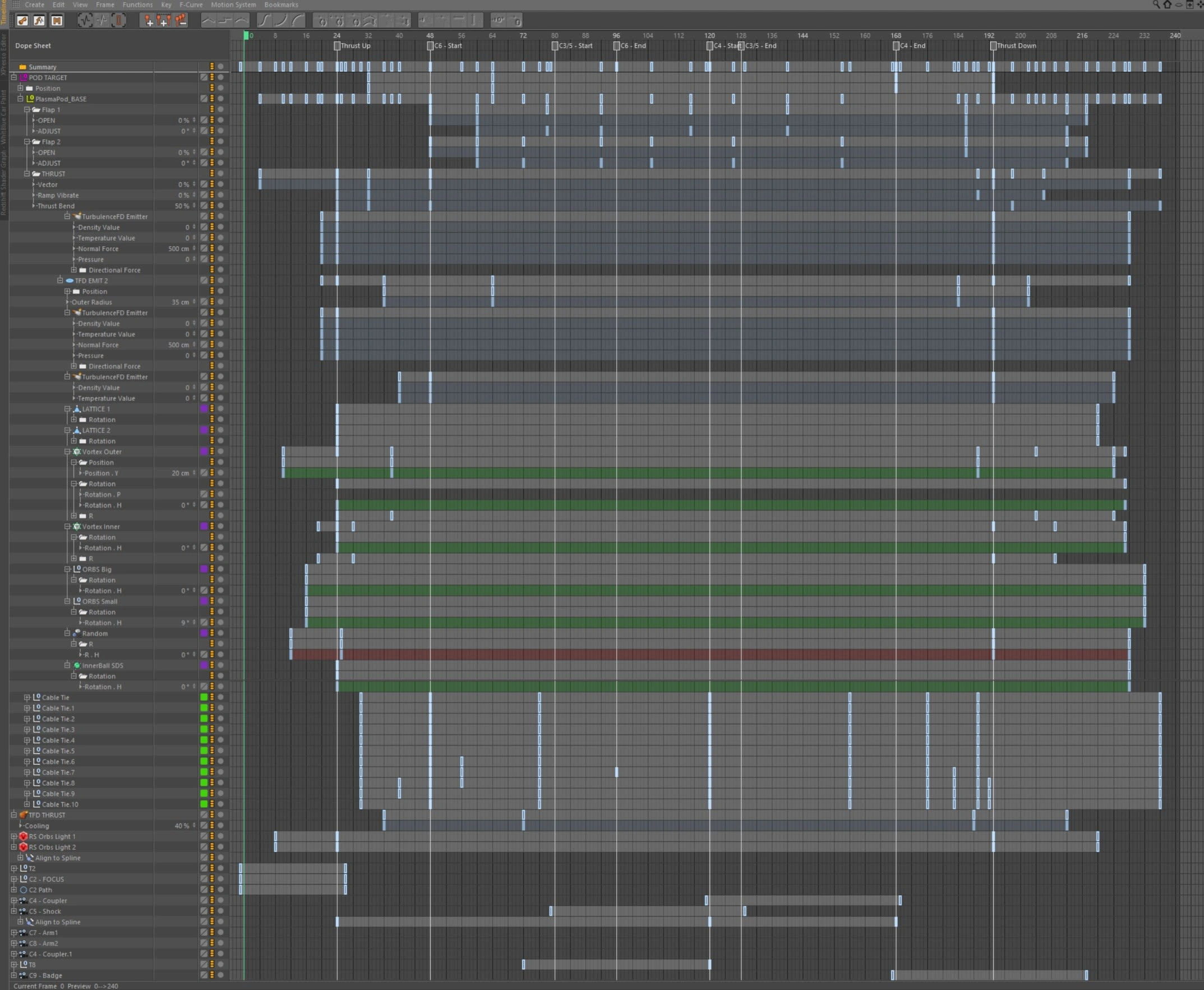Collapse the POD TARGET tree node
Image resolution: width=1204 pixels, height=990 pixels.
pos(14,77)
